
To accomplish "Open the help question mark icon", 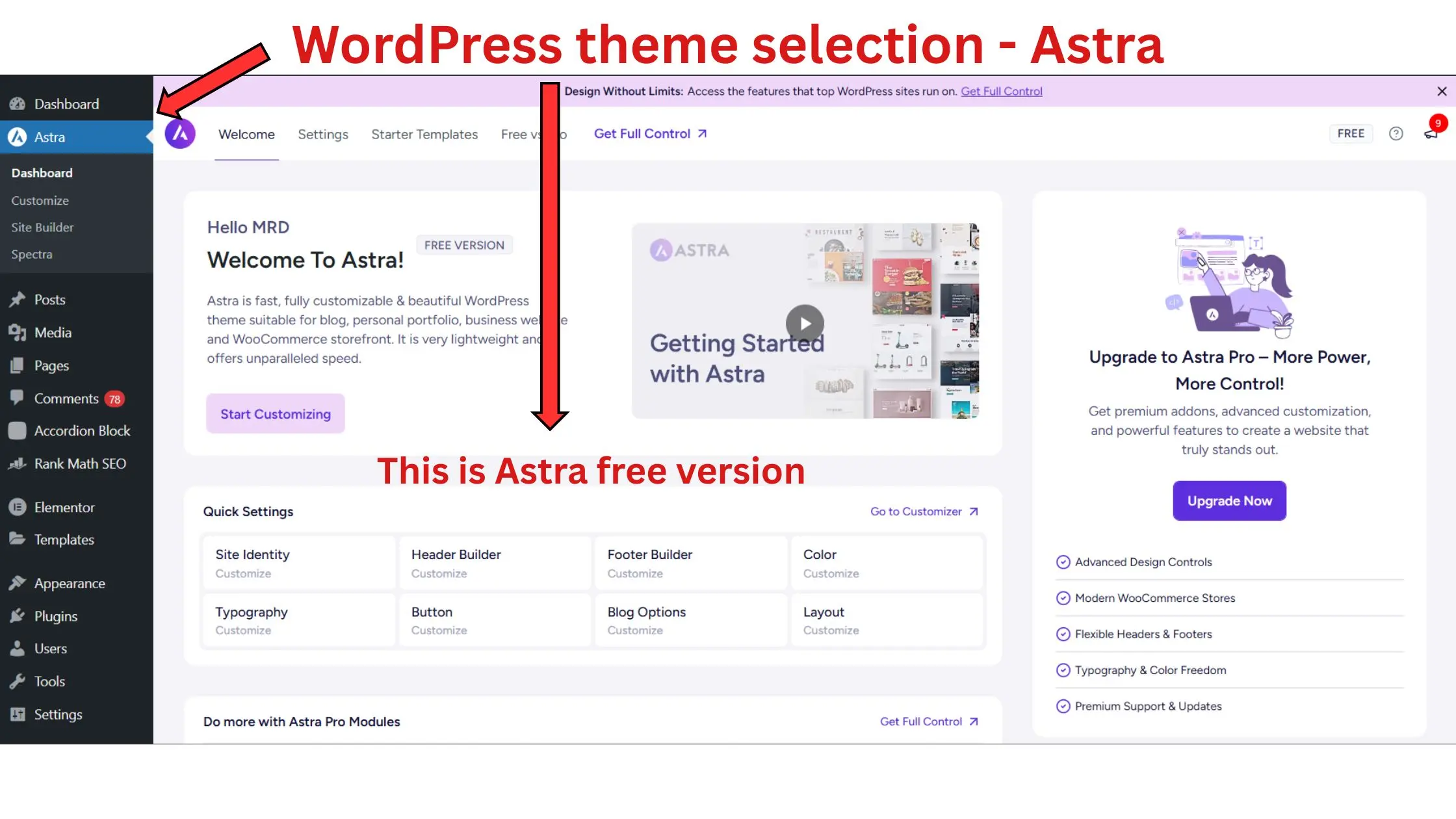I will [1396, 134].
